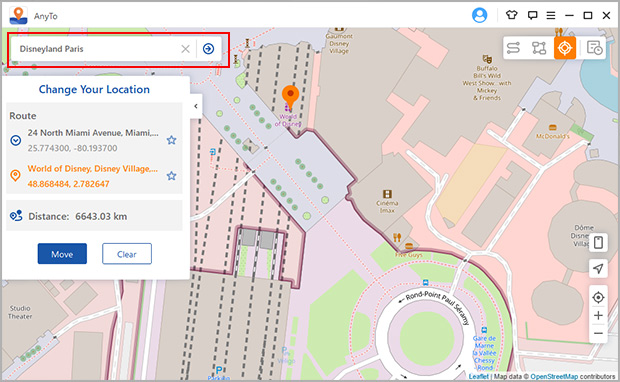This screenshot has height=382, width=620.
Task: Click the Clear button
Action: pos(127,254)
